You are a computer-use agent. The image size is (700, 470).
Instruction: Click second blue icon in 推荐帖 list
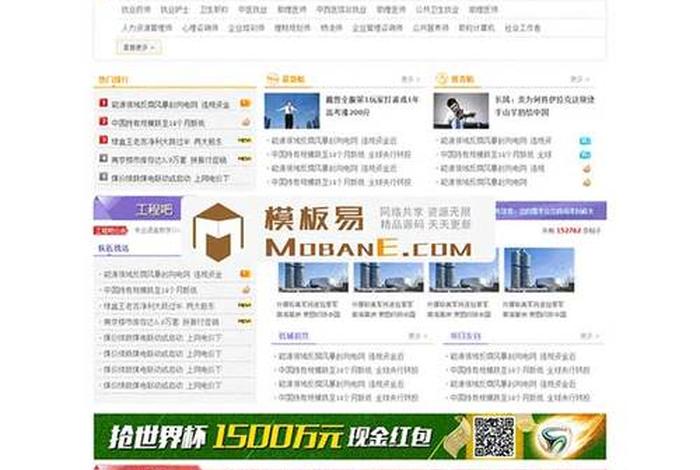(585, 155)
